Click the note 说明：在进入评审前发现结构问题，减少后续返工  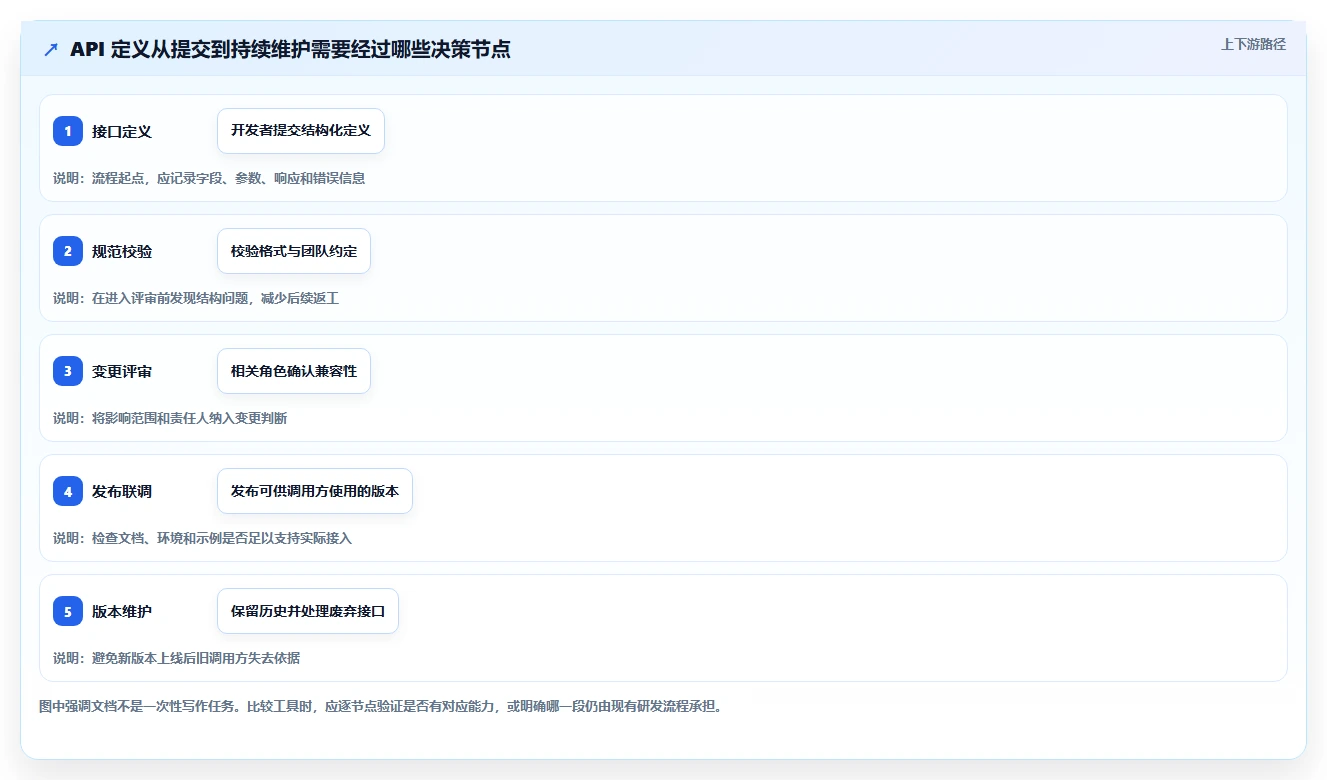196,298
